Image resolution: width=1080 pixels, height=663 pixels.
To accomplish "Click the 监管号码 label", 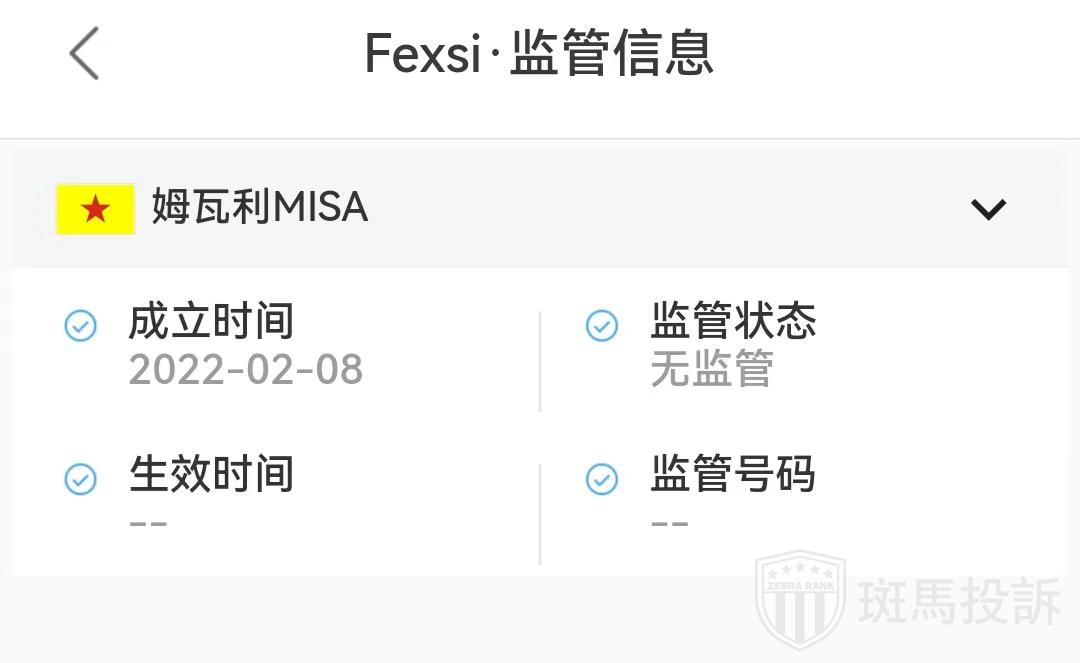I will pos(733,474).
